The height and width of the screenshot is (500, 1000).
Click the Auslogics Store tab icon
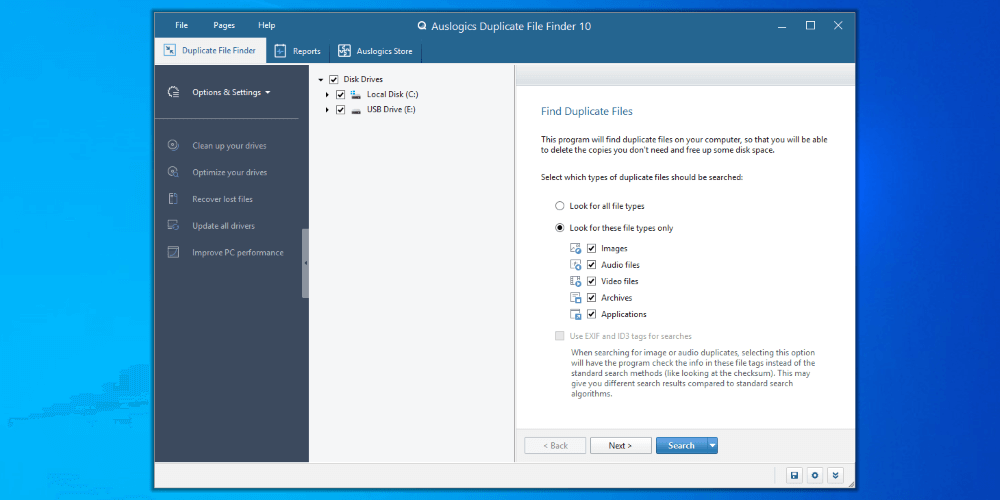click(344, 51)
